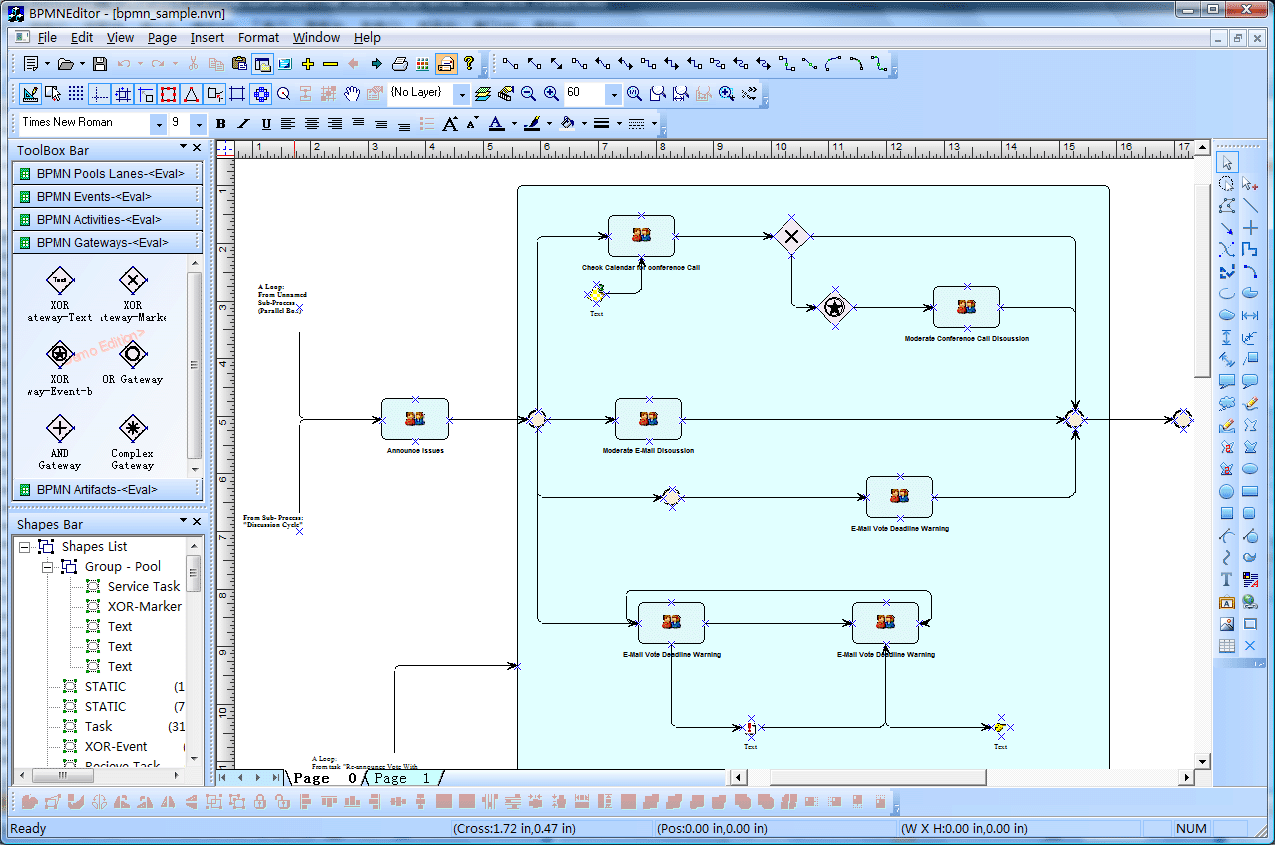This screenshot has width=1275, height=845.
Task: Click the Save disk icon
Action: pos(99,64)
